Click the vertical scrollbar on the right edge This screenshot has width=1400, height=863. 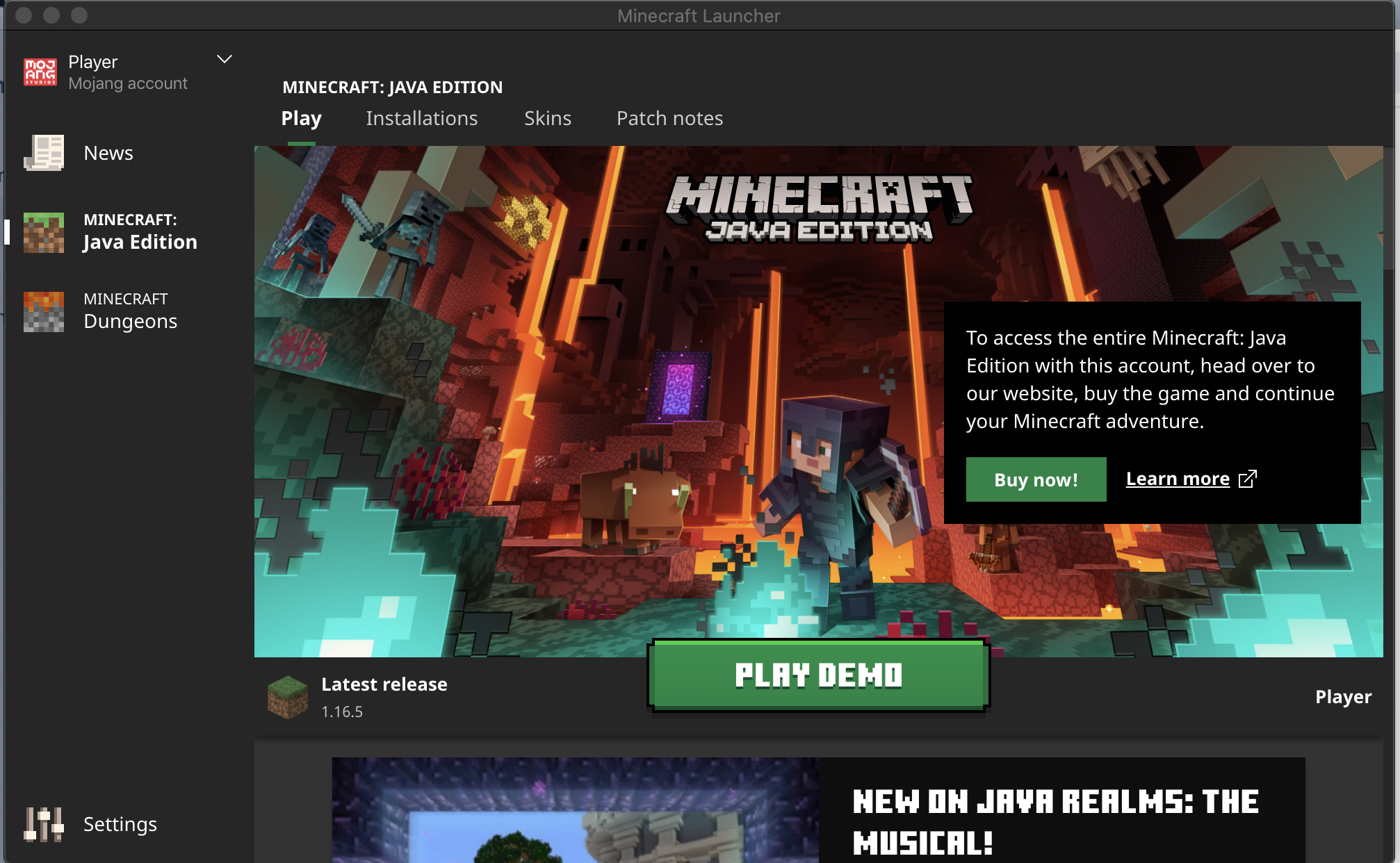pyautogui.click(x=1390, y=208)
